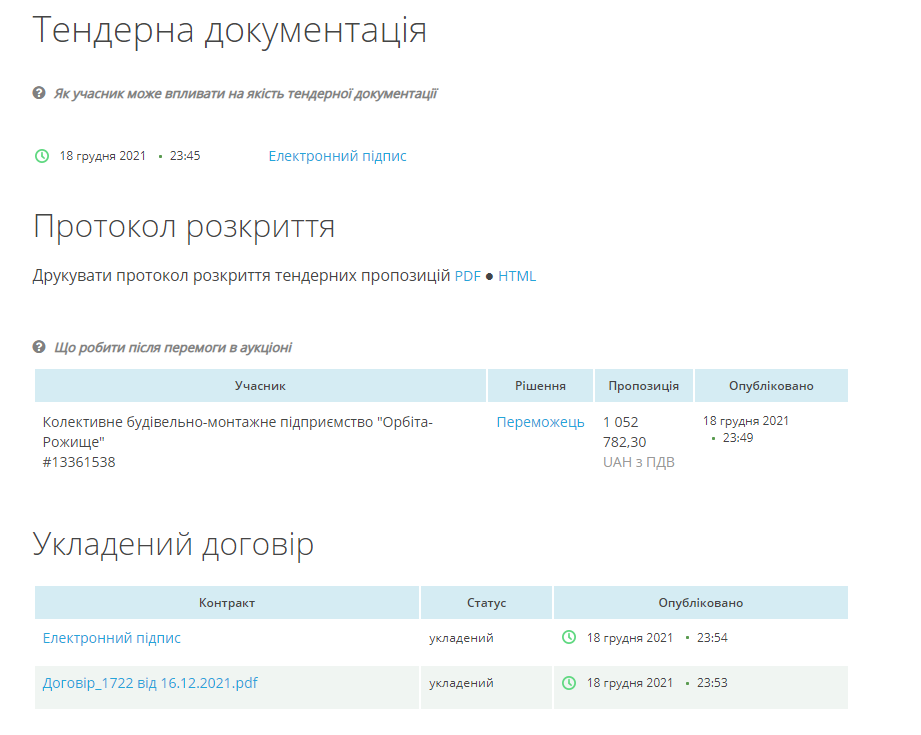
Task: Click the question mark icon beside tender documentation quality hint
Action: click(39, 93)
